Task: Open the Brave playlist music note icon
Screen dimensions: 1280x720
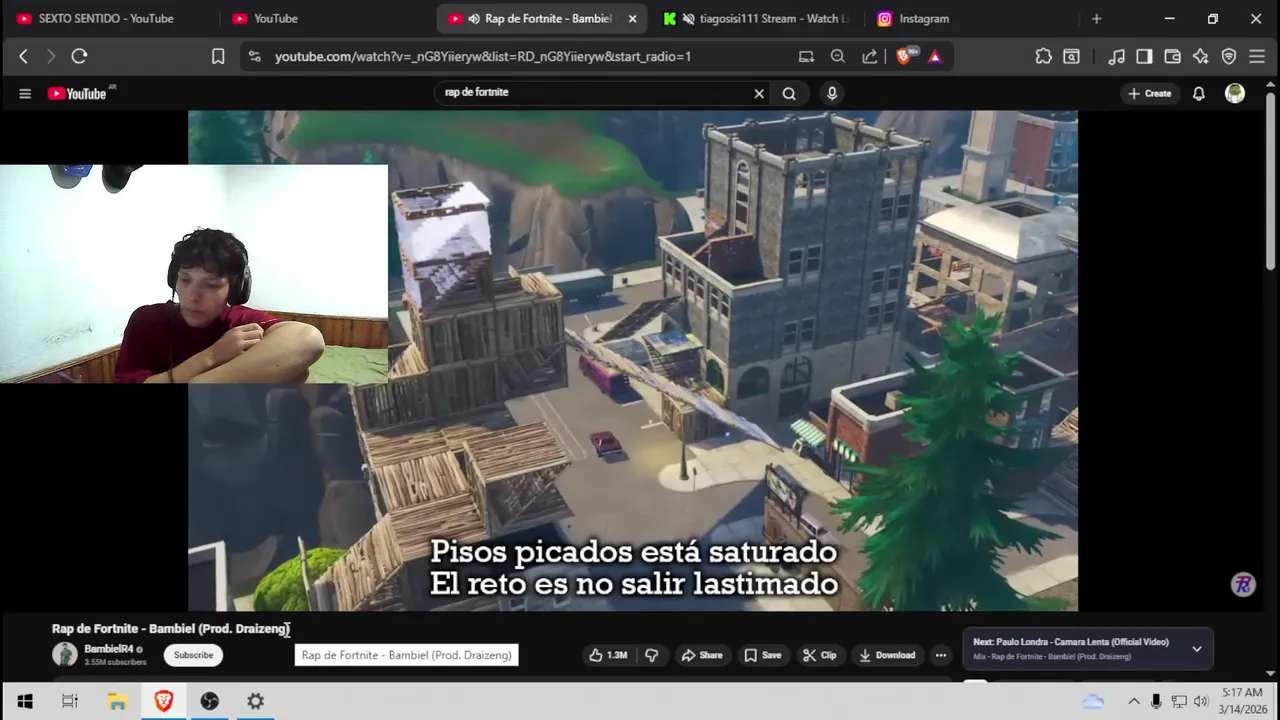Action: [1117, 57]
